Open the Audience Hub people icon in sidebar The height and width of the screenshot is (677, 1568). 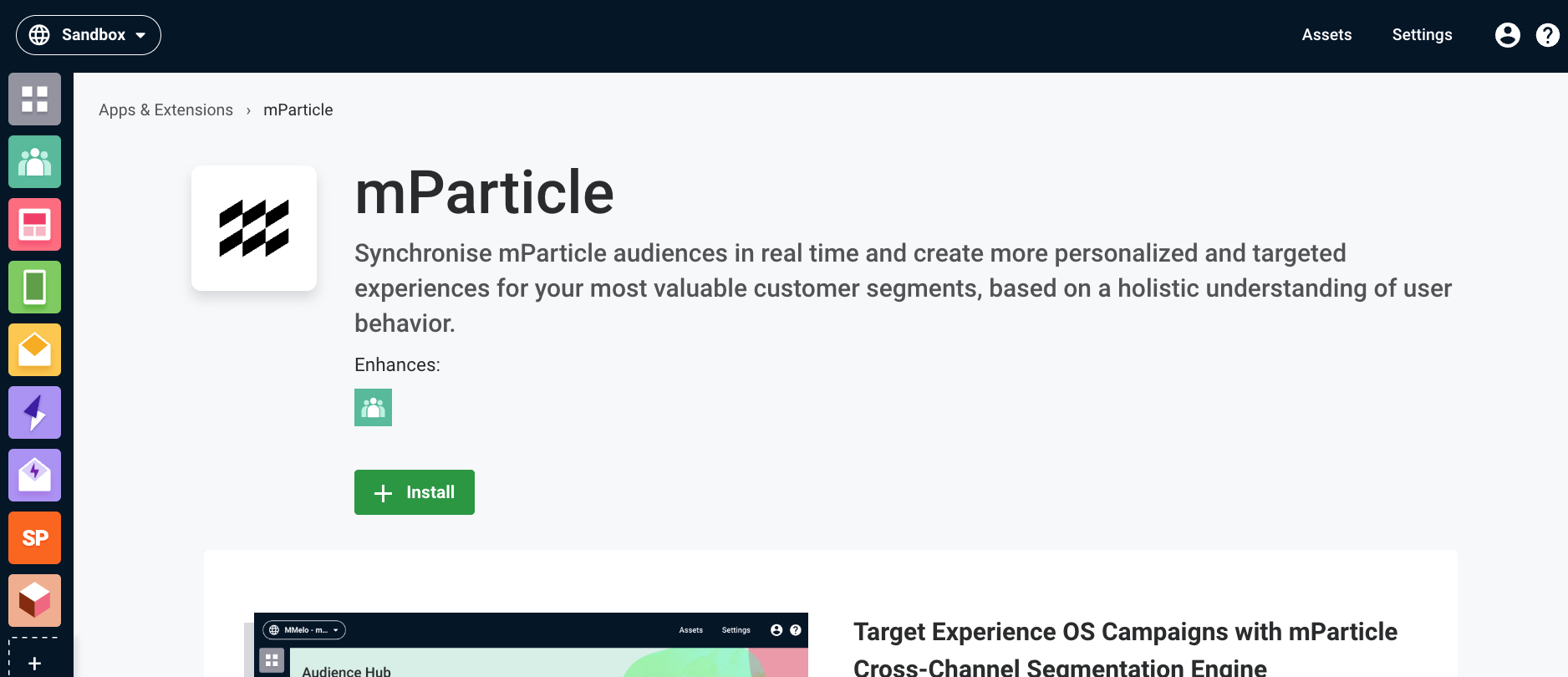coord(34,161)
